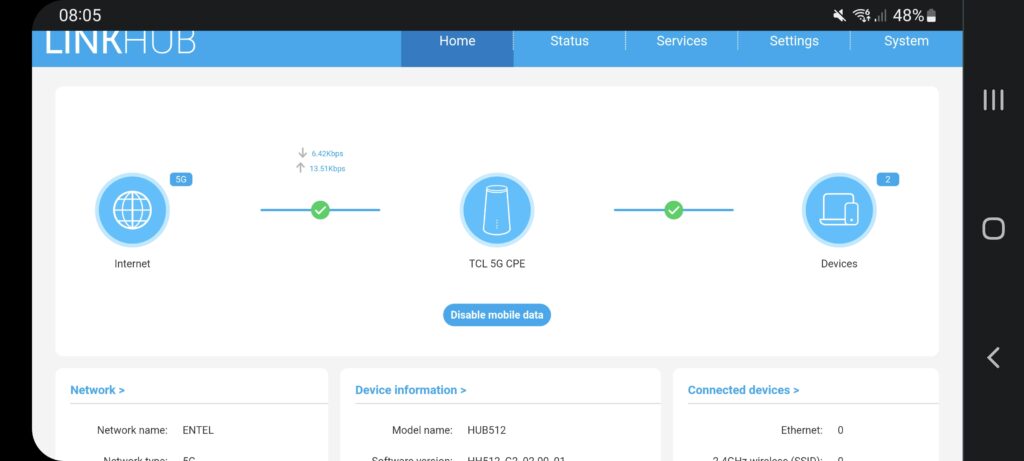This screenshot has height=461, width=1024.
Task: Disable mobile data
Action: 497,315
